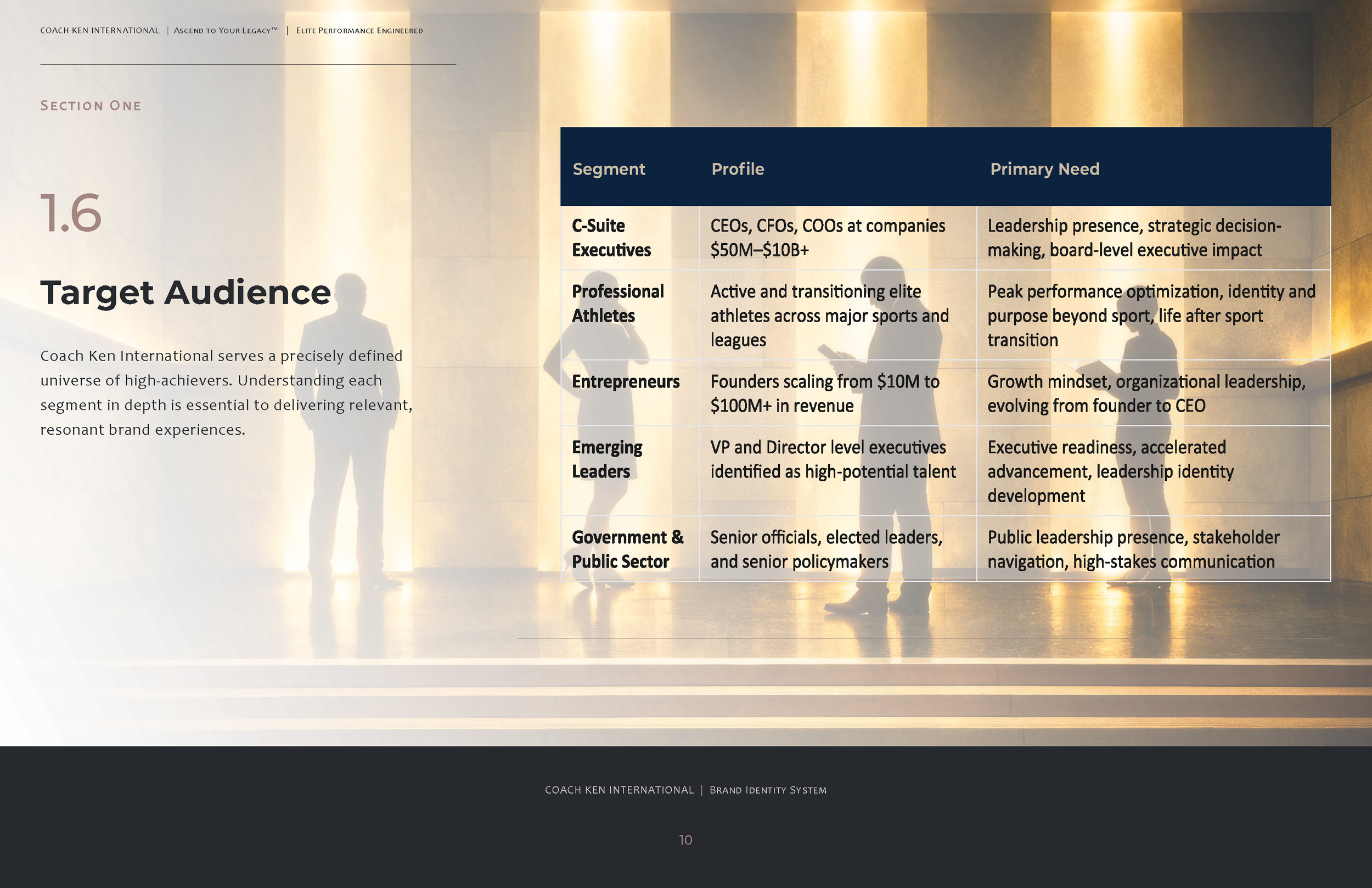
Task: Click the 'Peak performance optimization' cell
Action: click(1154, 316)
